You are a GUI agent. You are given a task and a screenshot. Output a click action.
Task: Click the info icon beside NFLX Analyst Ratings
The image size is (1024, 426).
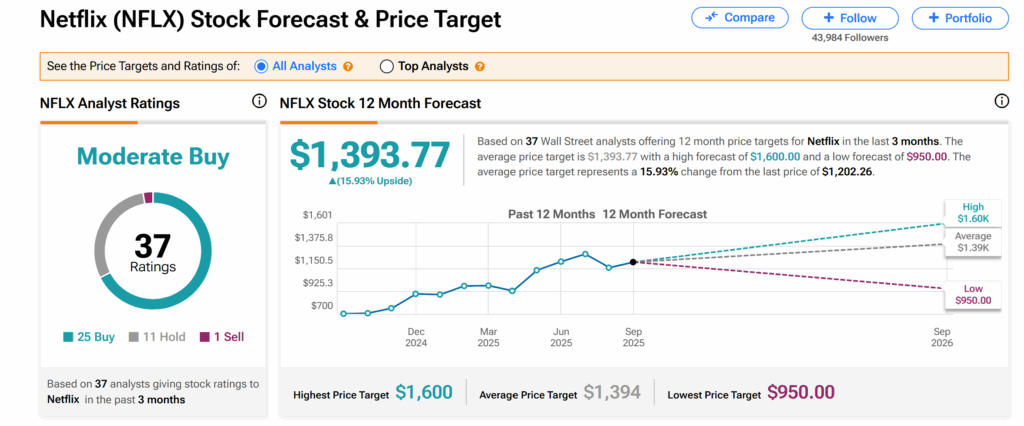tap(259, 102)
